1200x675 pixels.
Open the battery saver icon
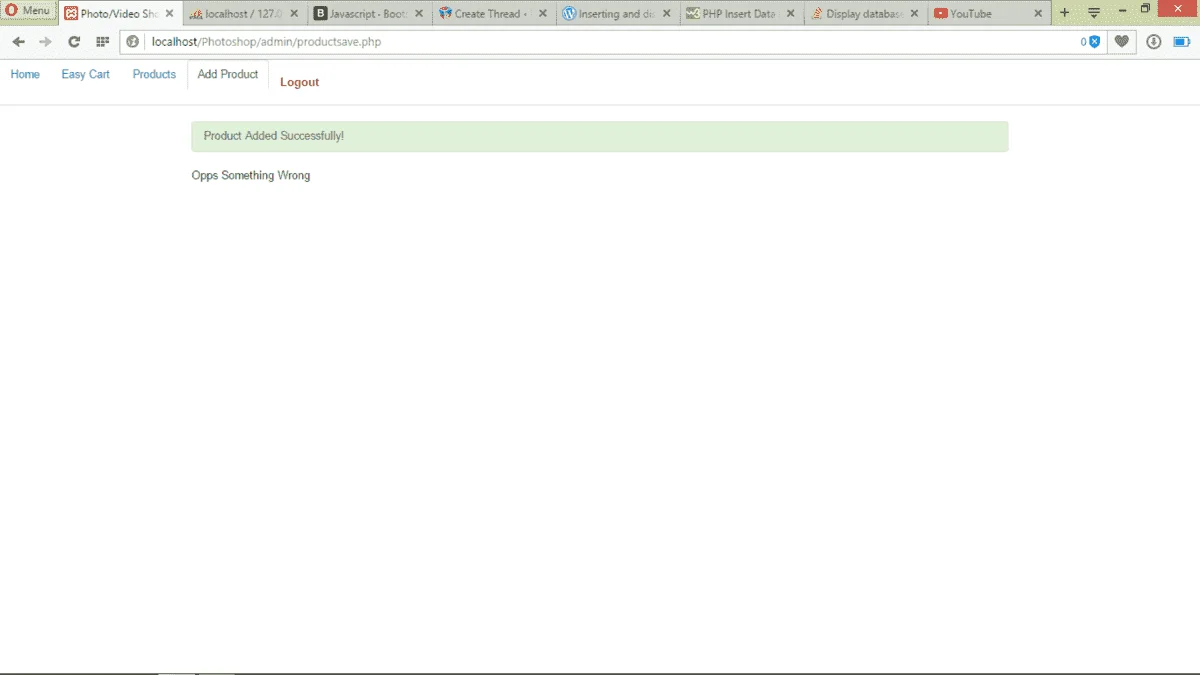(1182, 42)
